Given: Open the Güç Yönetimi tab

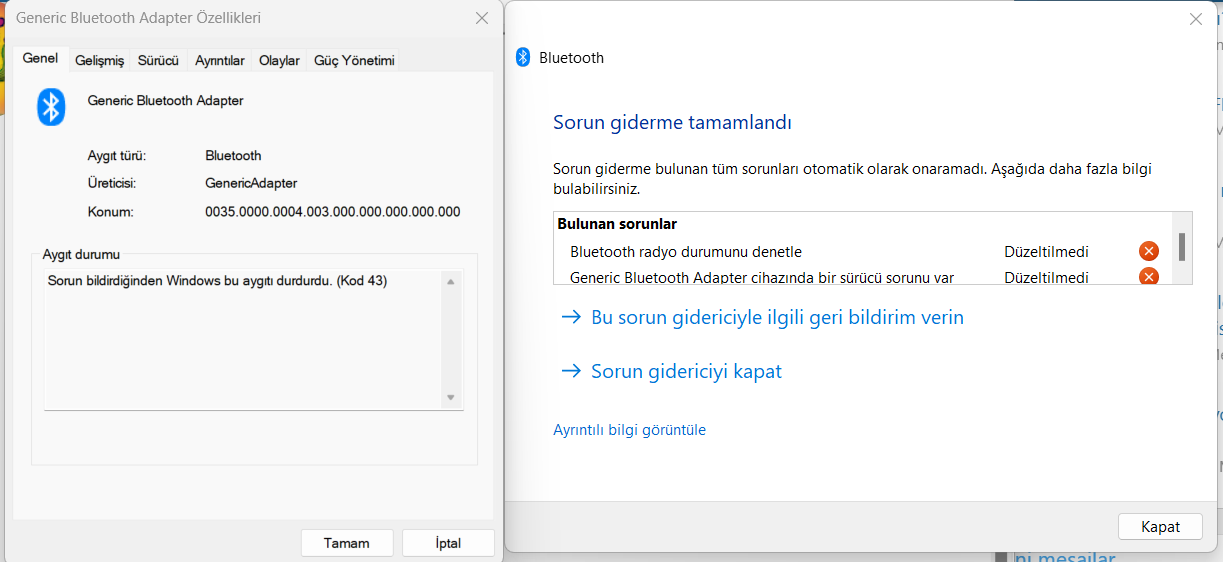Looking at the screenshot, I should point(354,61).
